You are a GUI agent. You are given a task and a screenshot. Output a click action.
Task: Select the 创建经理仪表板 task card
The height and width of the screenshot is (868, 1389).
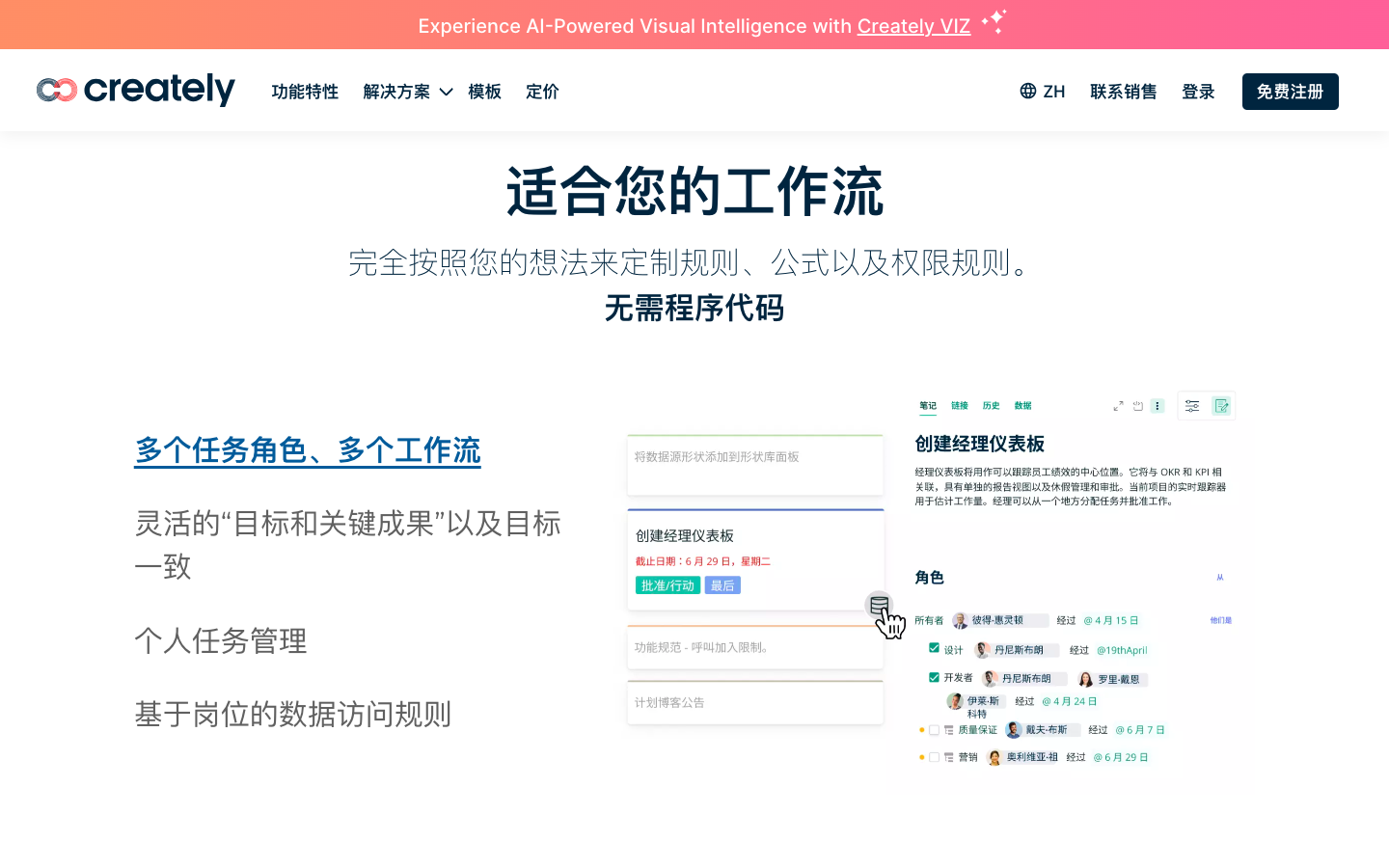(x=755, y=559)
